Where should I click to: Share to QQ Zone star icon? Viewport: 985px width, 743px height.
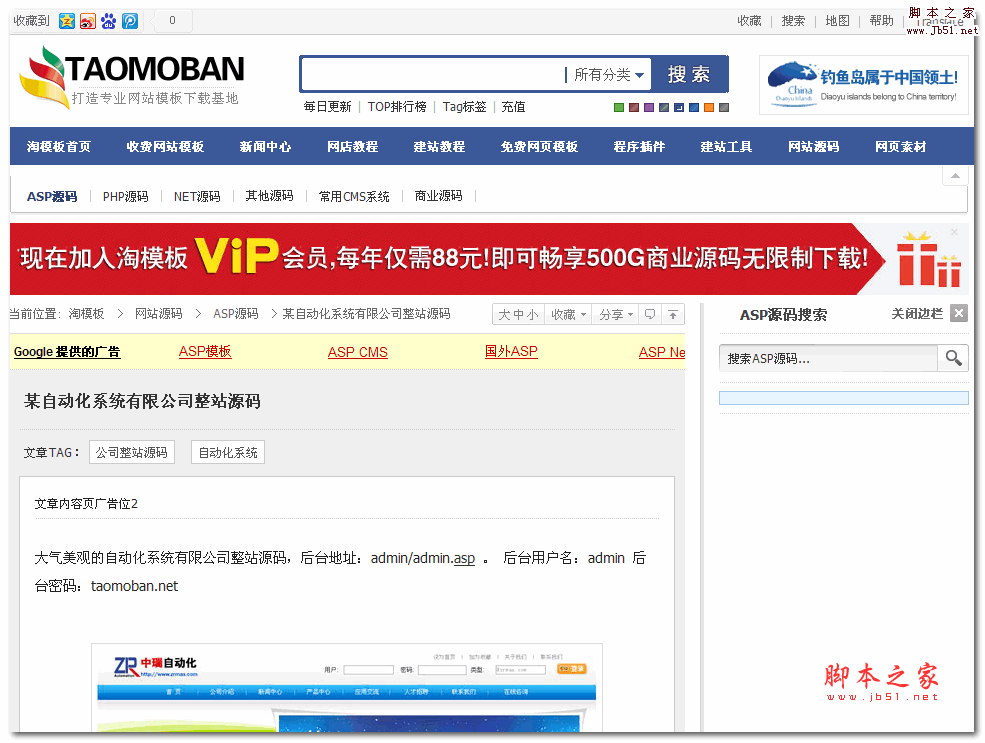click(x=67, y=21)
